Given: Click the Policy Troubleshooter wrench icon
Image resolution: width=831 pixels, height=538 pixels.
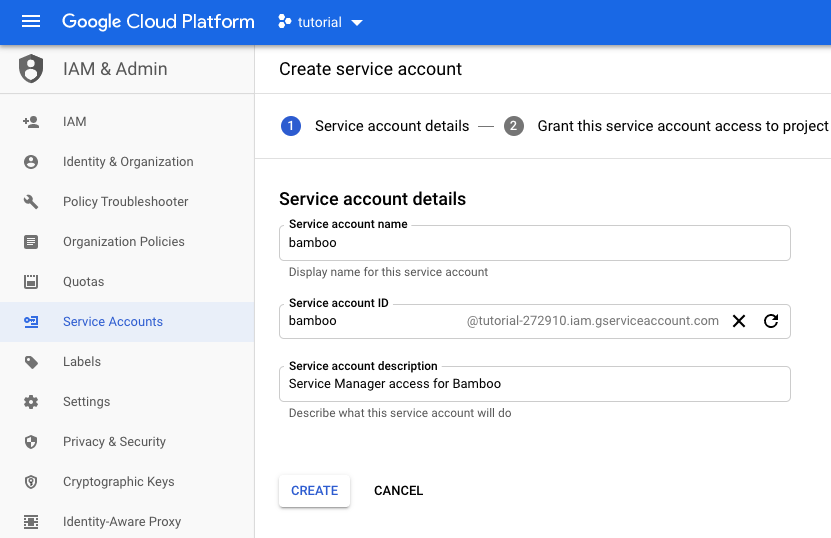Looking at the screenshot, I should (x=31, y=202).
